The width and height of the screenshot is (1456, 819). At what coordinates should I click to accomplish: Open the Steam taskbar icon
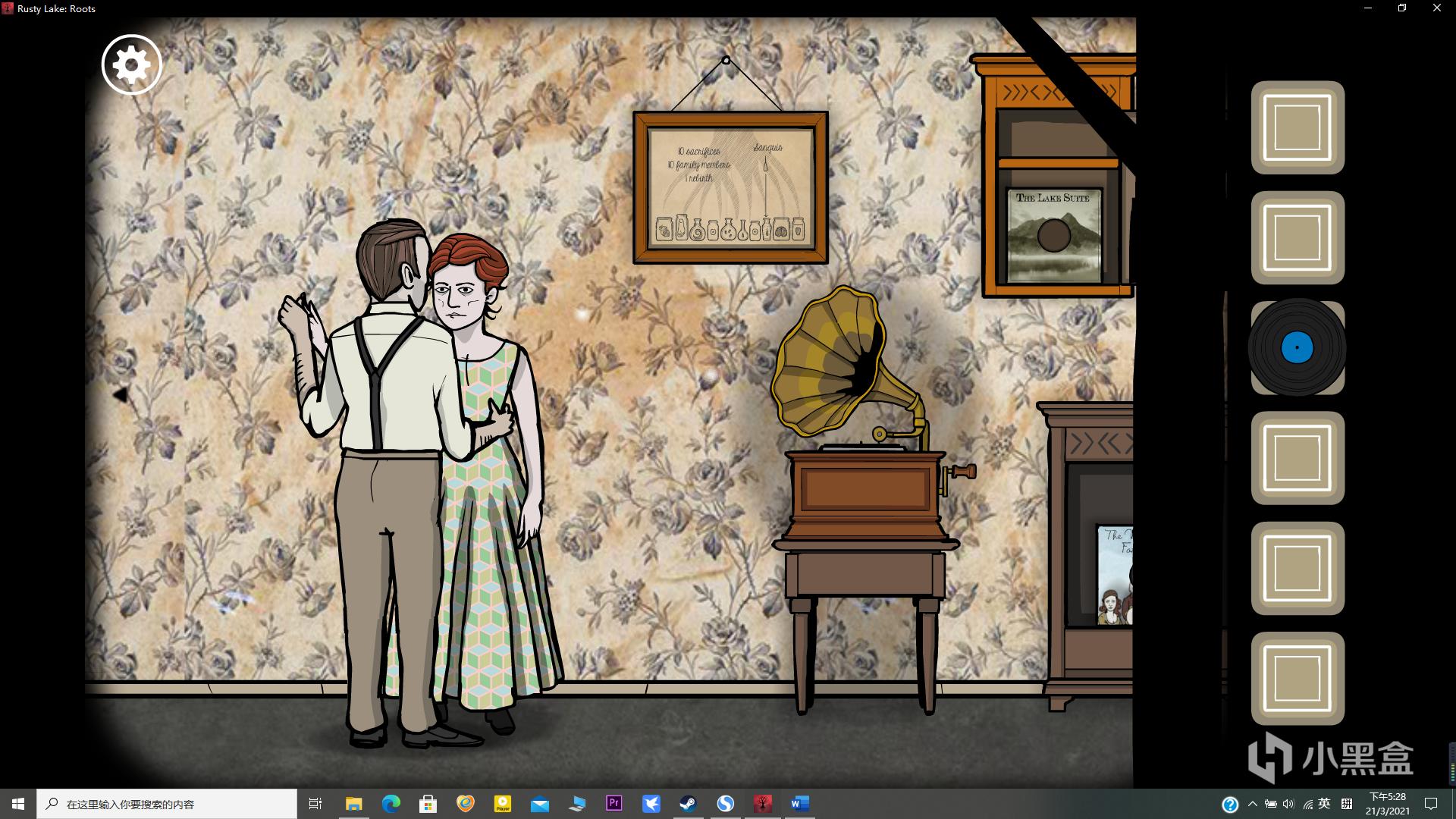point(688,804)
